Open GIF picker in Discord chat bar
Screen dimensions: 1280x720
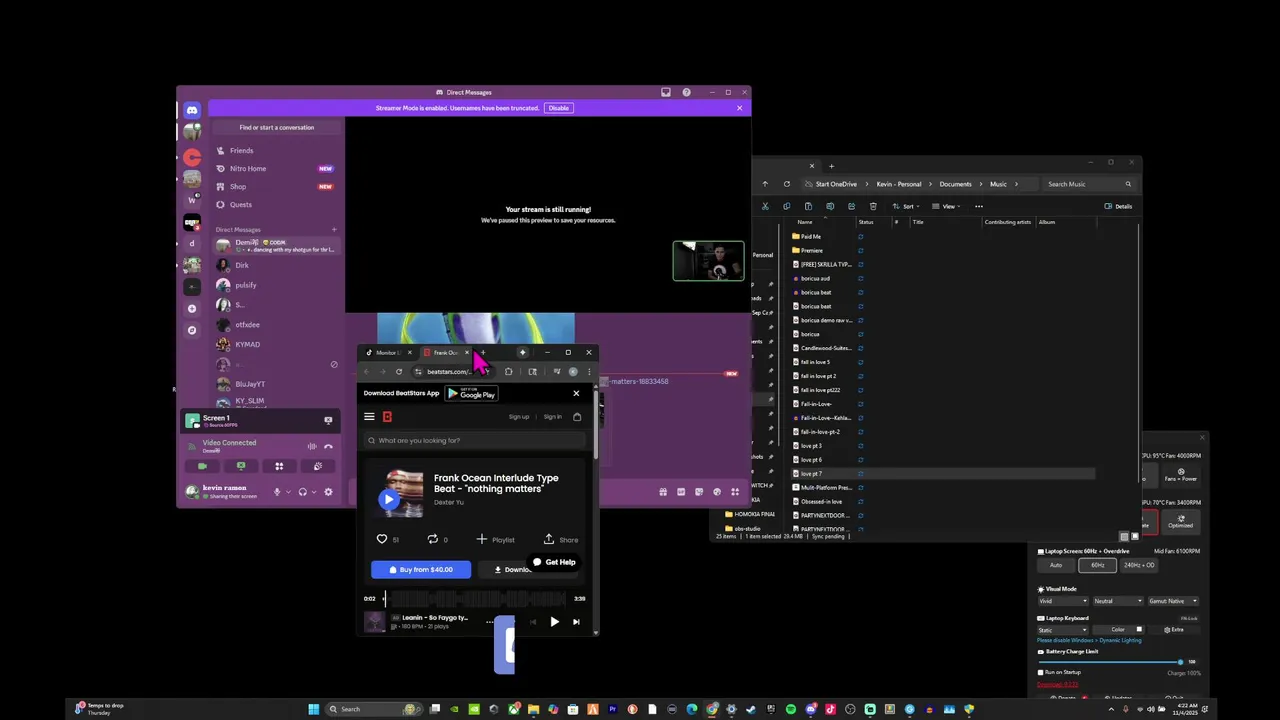681,491
